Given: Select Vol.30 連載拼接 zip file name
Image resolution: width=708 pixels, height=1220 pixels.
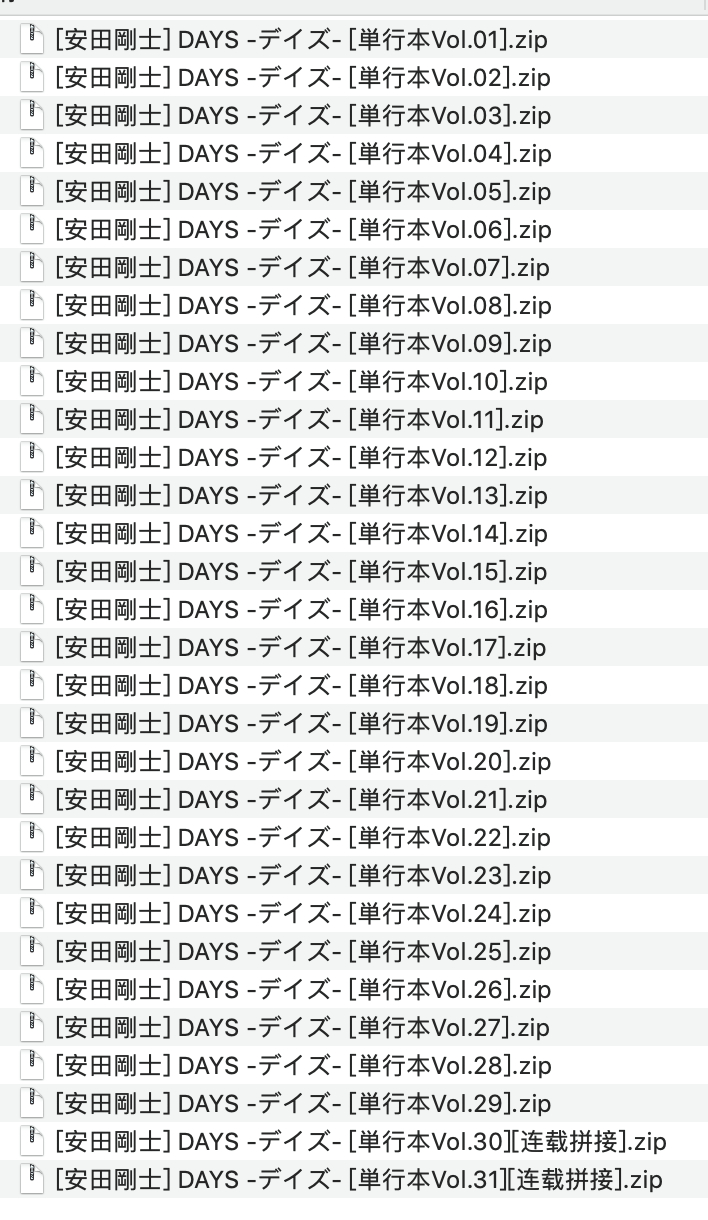Looking at the screenshot, I should (x=361, y=1142).
